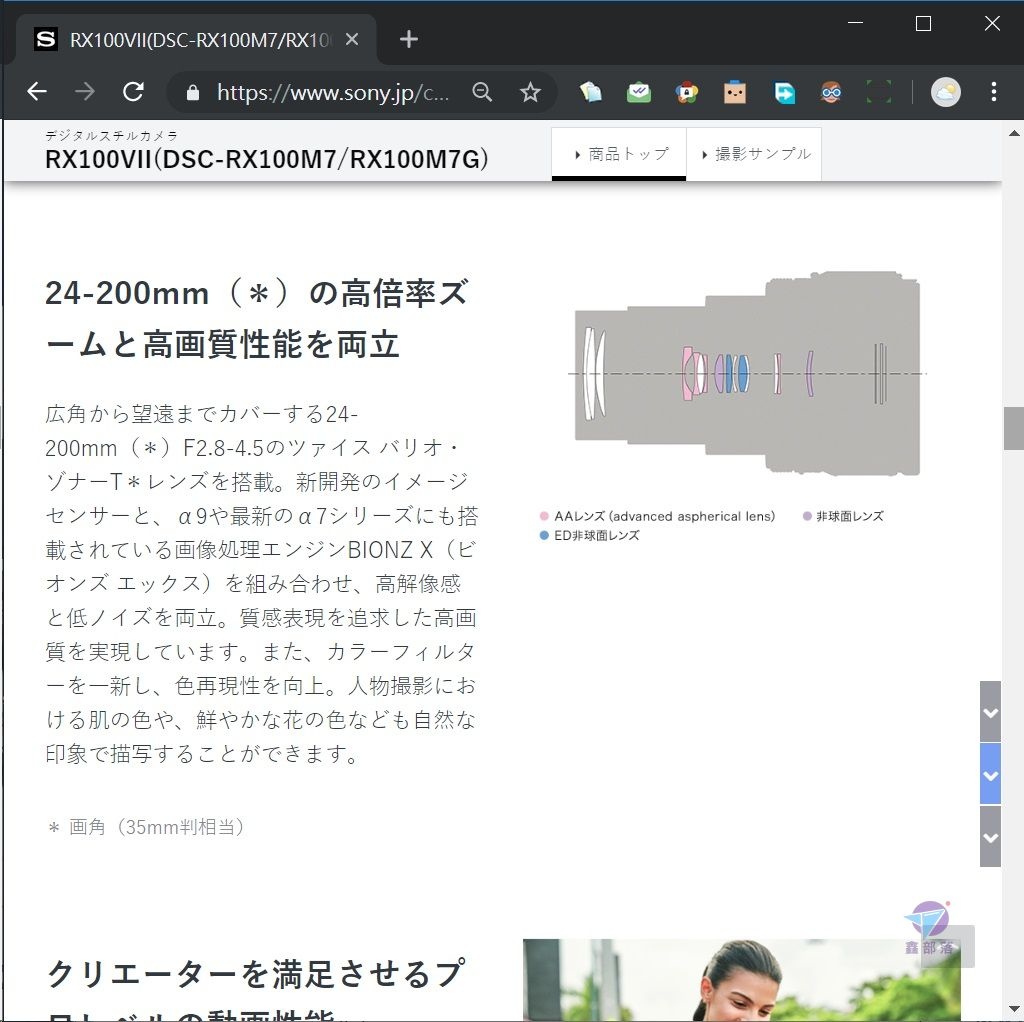
Task: Click the 24-200mm zoom heading
Action: click(x=257, y=318)
